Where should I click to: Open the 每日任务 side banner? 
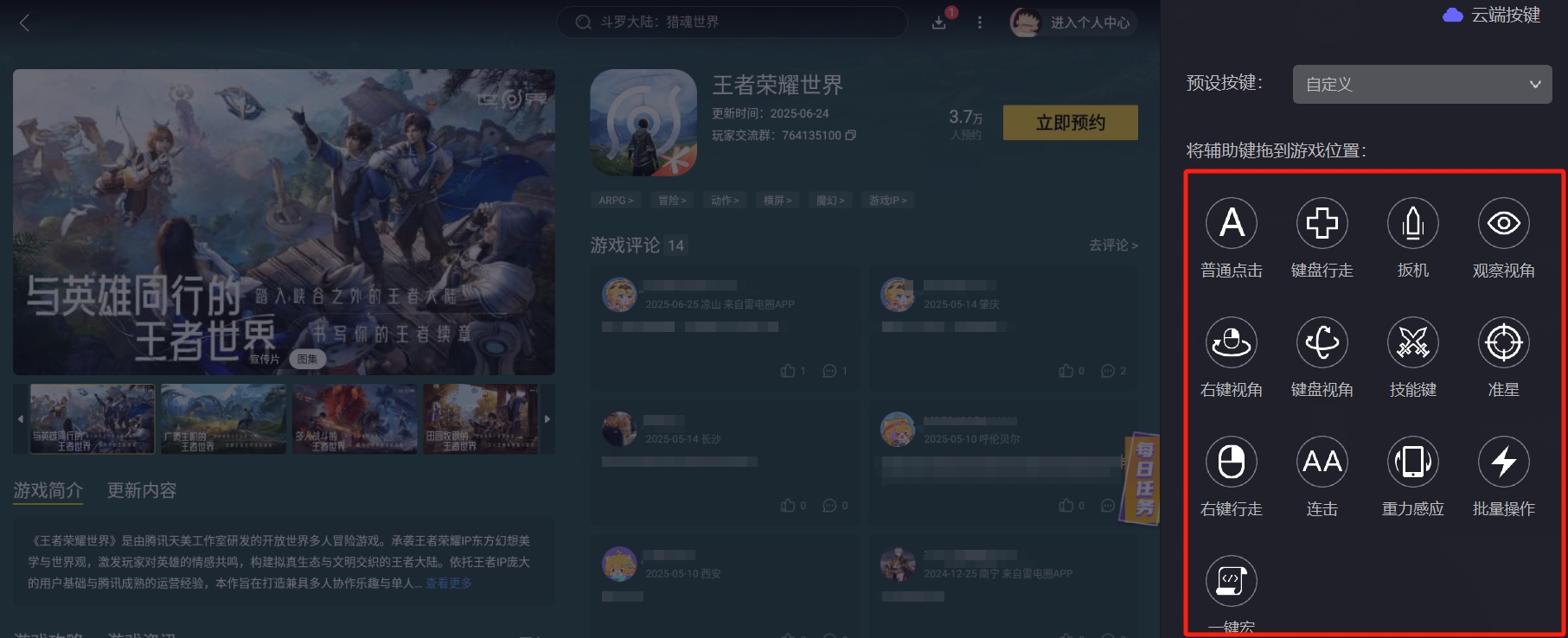[1141, 478]
